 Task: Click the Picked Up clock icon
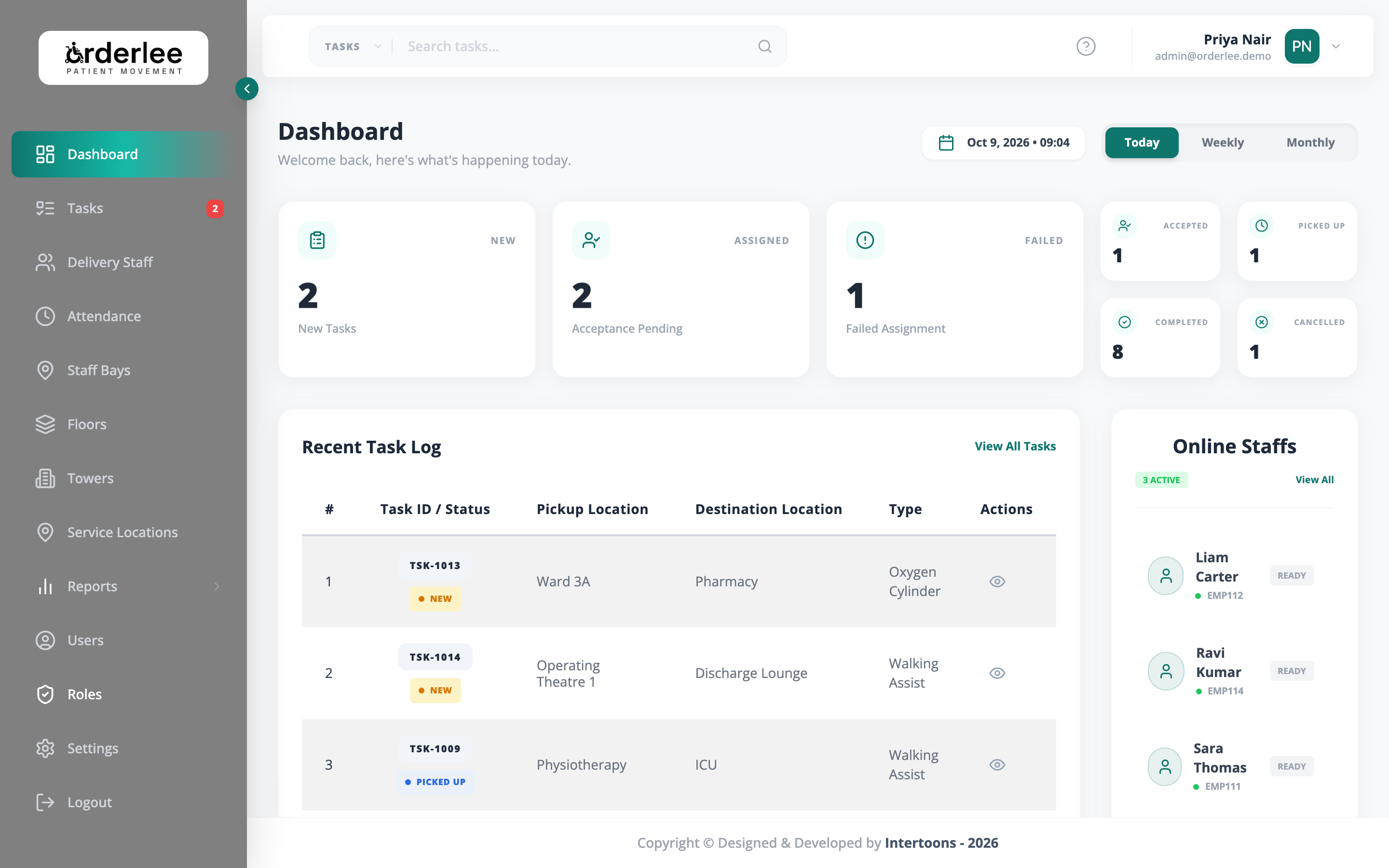point(1262,226)
